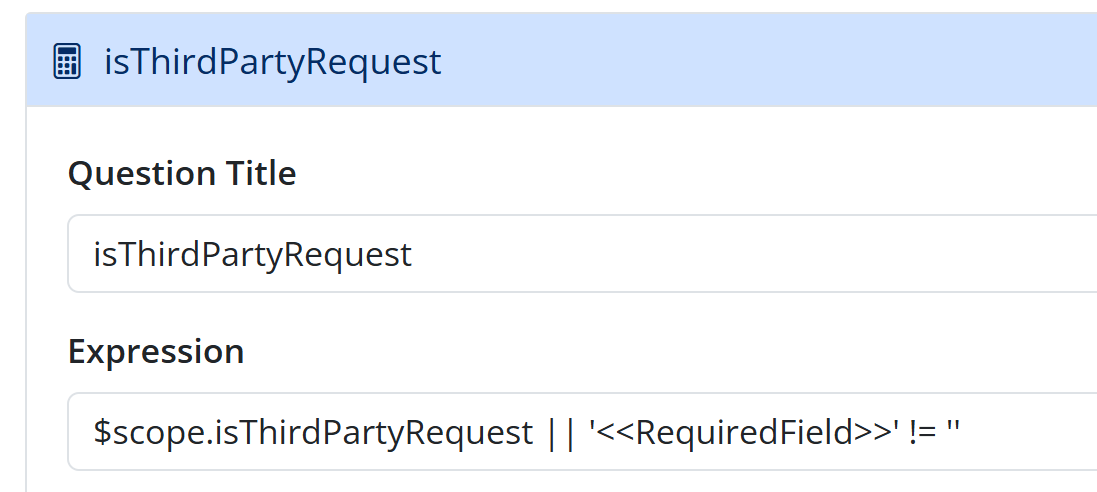Click the word Title in the field label
The width and height of the screenshot is (1097, 492).
click(x=259, y=174)
